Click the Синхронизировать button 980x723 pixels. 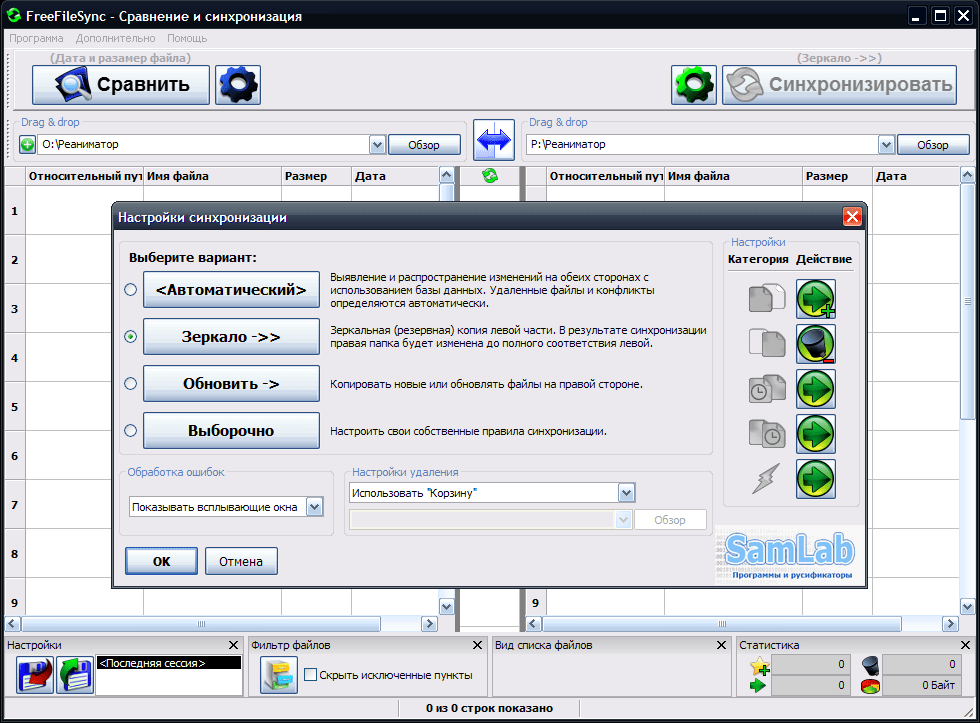[839, 85]
